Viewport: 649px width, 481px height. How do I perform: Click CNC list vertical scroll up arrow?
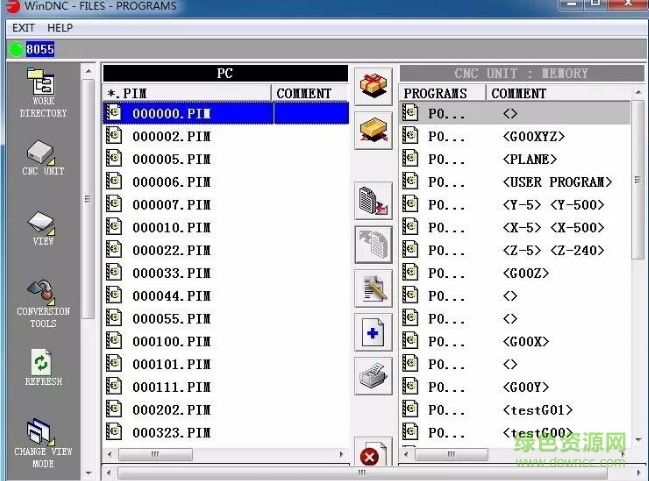(638, 92)
